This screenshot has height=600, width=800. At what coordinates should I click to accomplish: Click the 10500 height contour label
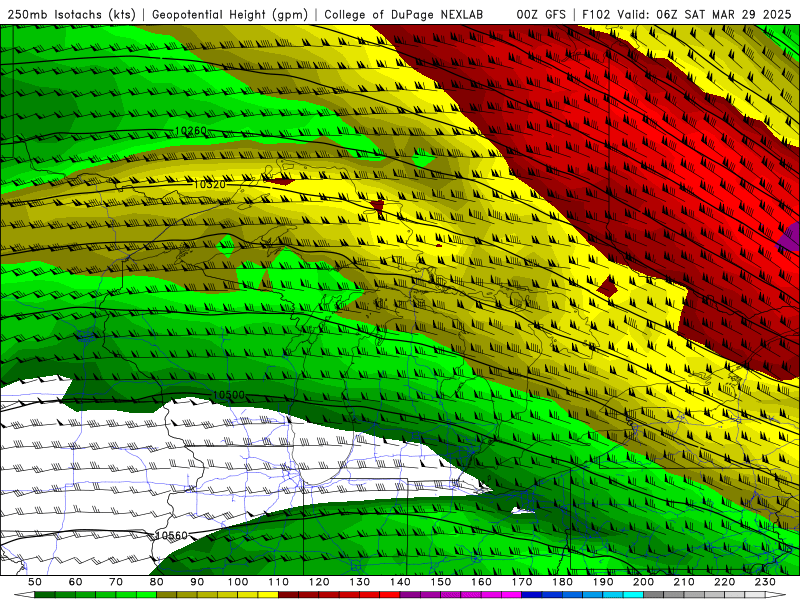229,395
